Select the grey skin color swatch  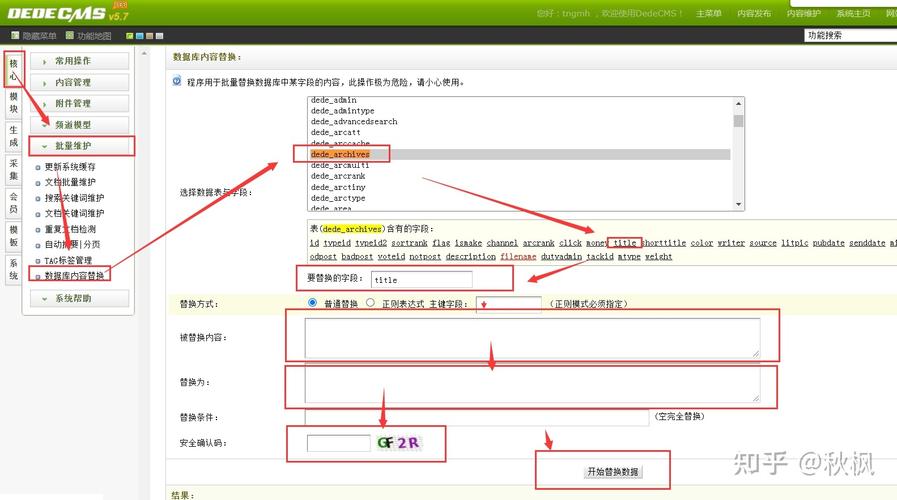click(x=159, y=36)
